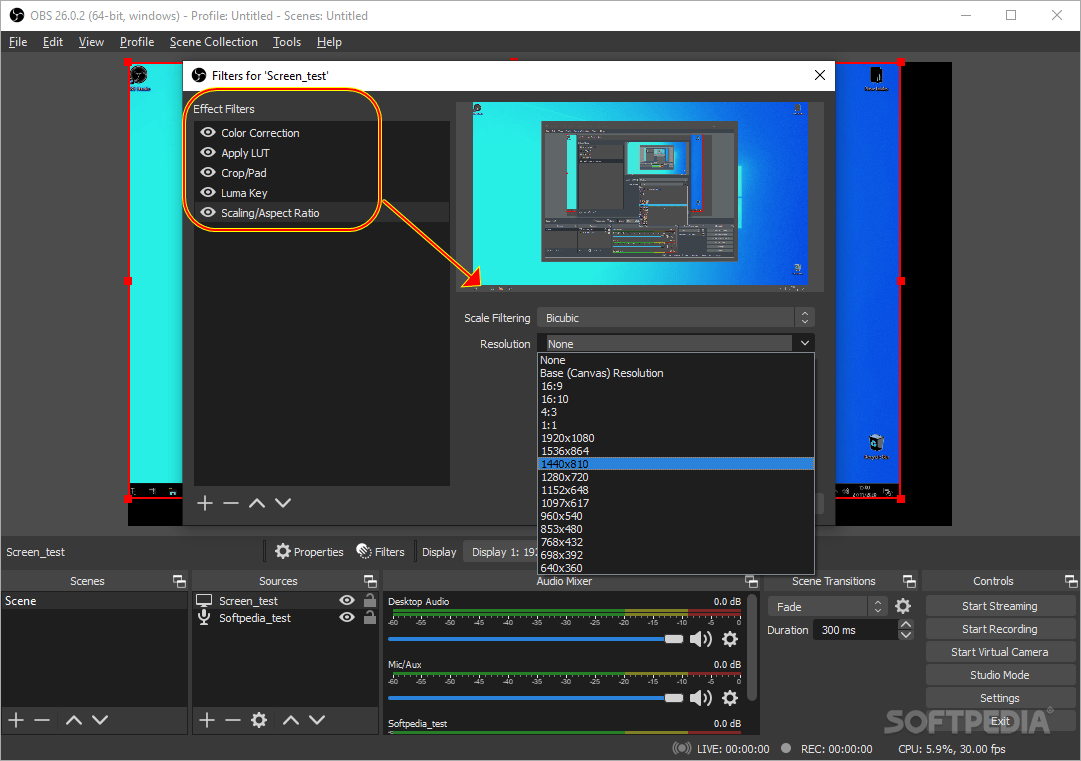Open Scene Transitions properties gear
This screenshot has height=761, width=1081.
[903, 606]
